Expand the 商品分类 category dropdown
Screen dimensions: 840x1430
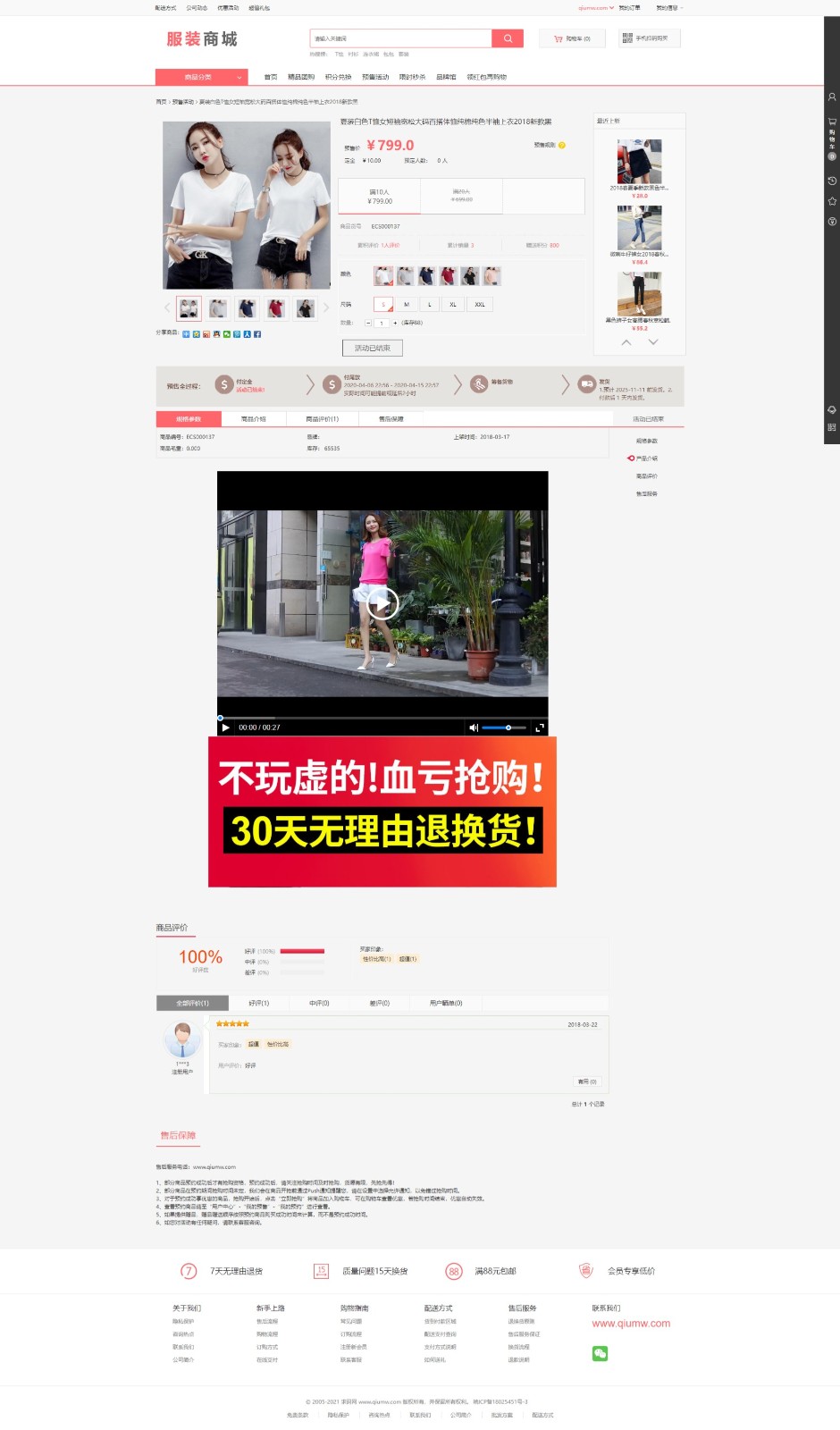click(x=201, y=77)
